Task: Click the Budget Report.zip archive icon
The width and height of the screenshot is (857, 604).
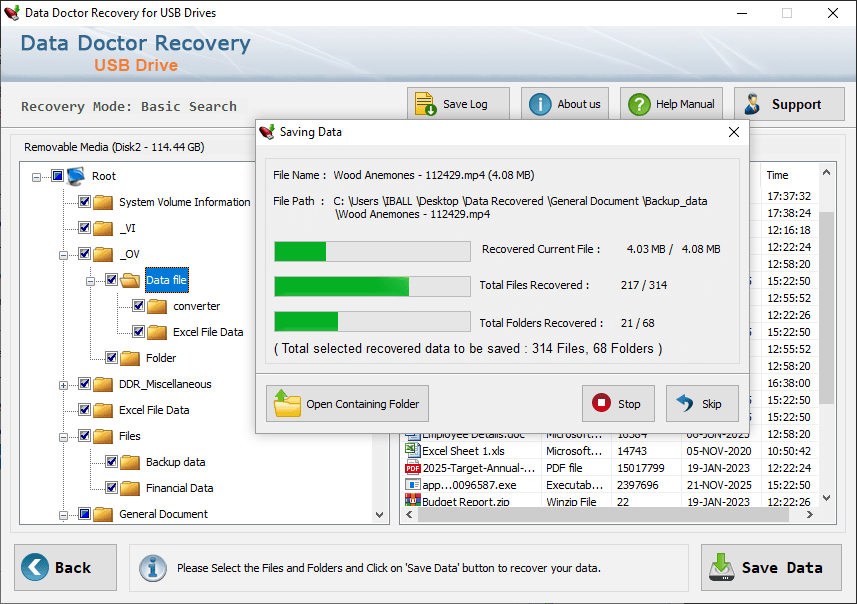Action: coord(413,500)
